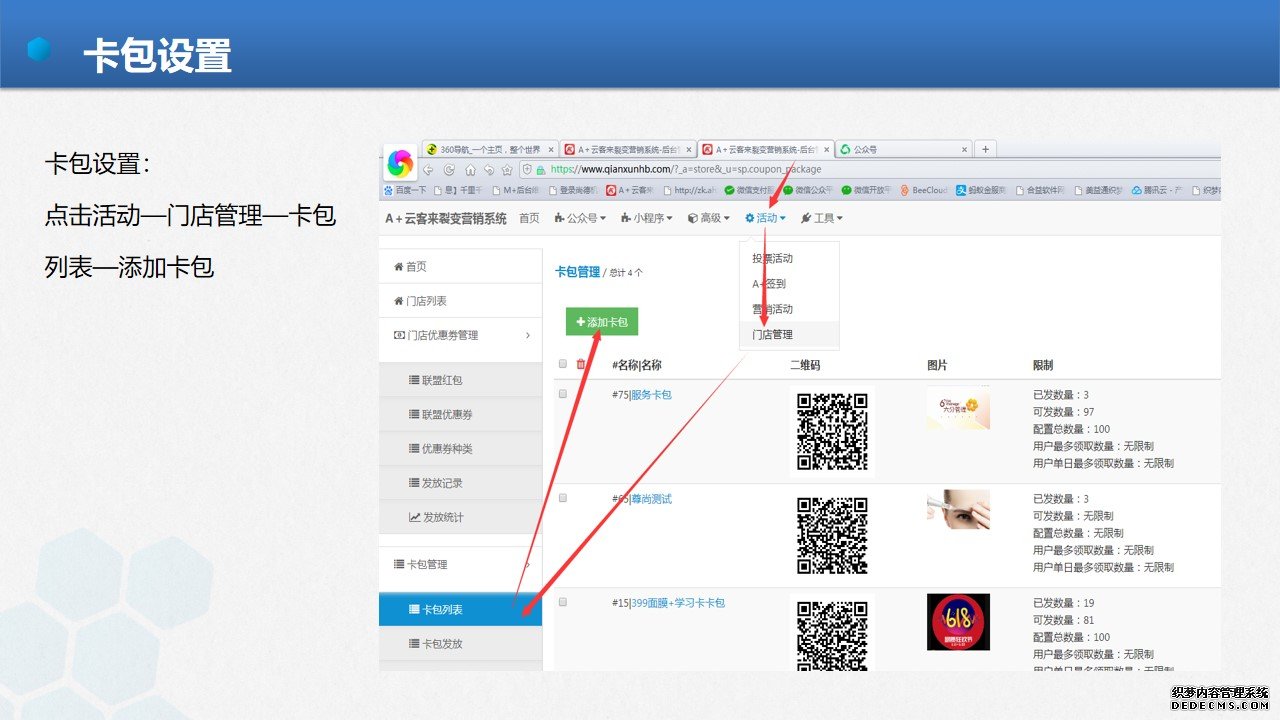1280x720 pixels.
Task: Open 门店列表 in the left sidebar
Action: (x=461, y=301)
